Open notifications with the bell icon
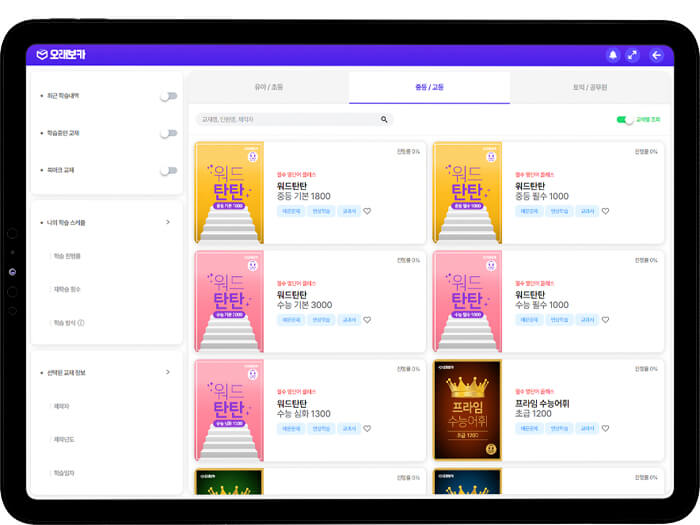 point(613,55)
